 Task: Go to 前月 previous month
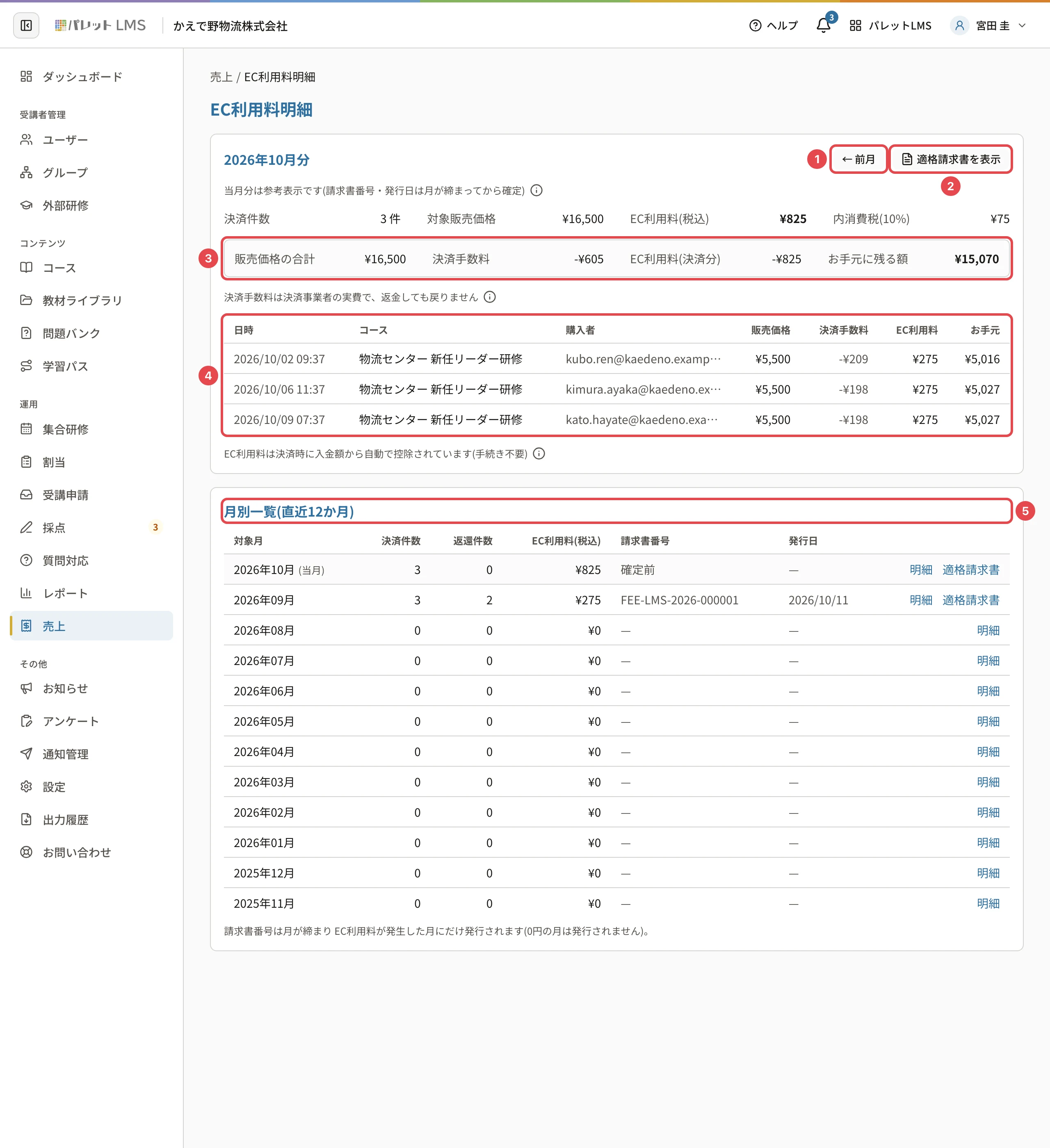tap(858, 159)
